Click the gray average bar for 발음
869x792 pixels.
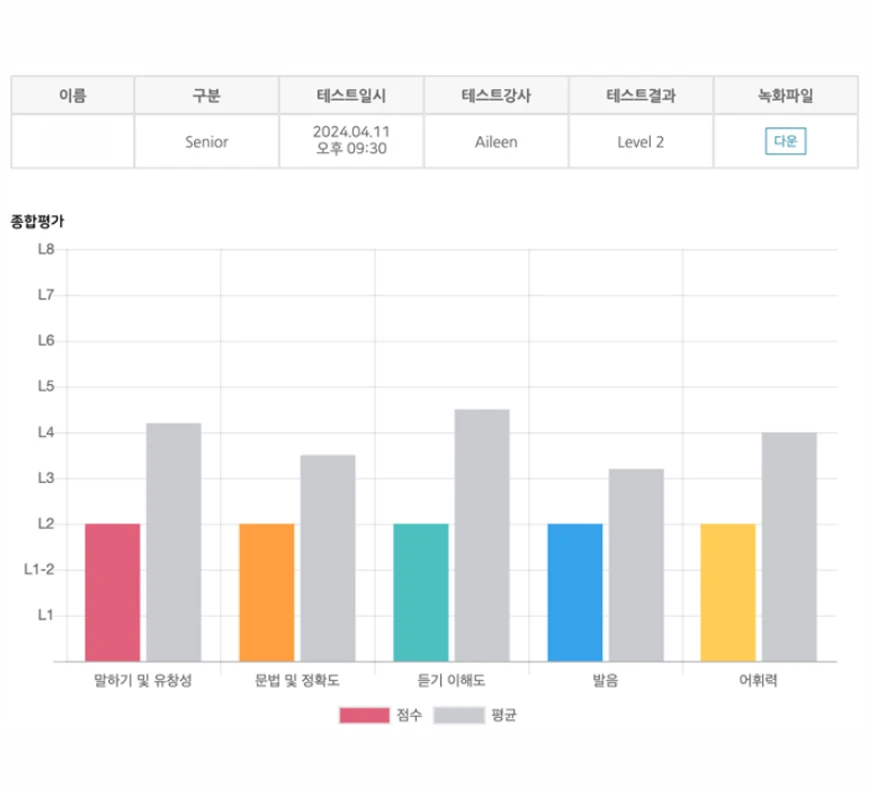pyautogui.click(x=636, y=565)
